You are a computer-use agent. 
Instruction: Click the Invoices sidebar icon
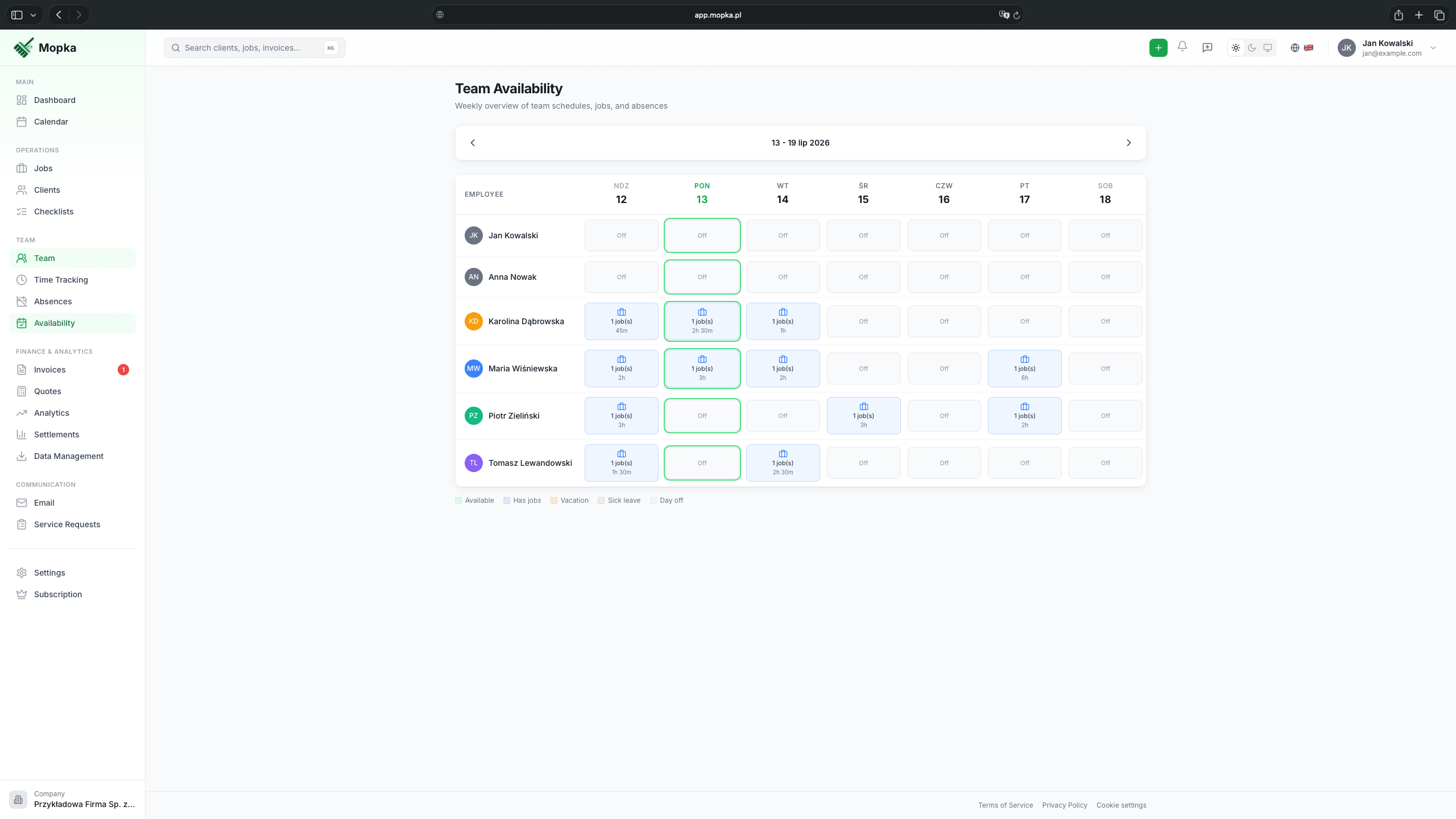pyautogui.click(x=22, y=370)
